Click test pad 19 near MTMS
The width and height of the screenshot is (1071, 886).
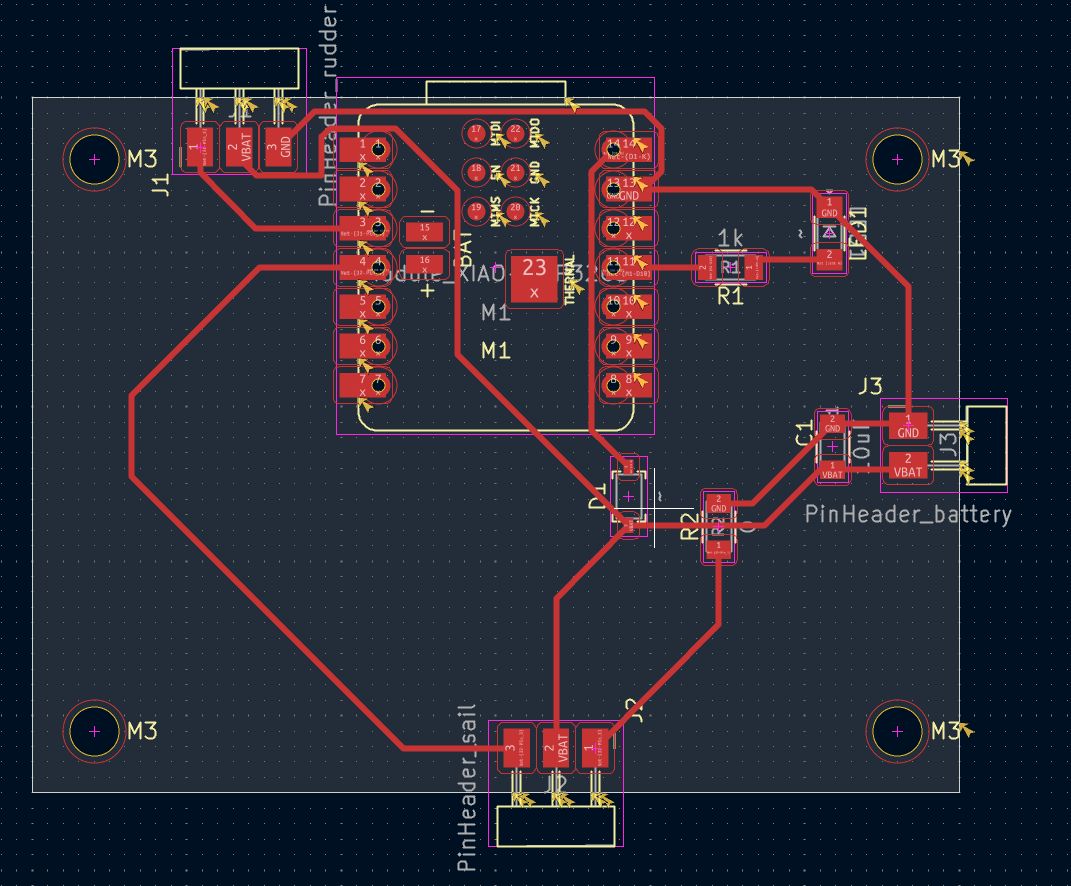tap(475, 210)
